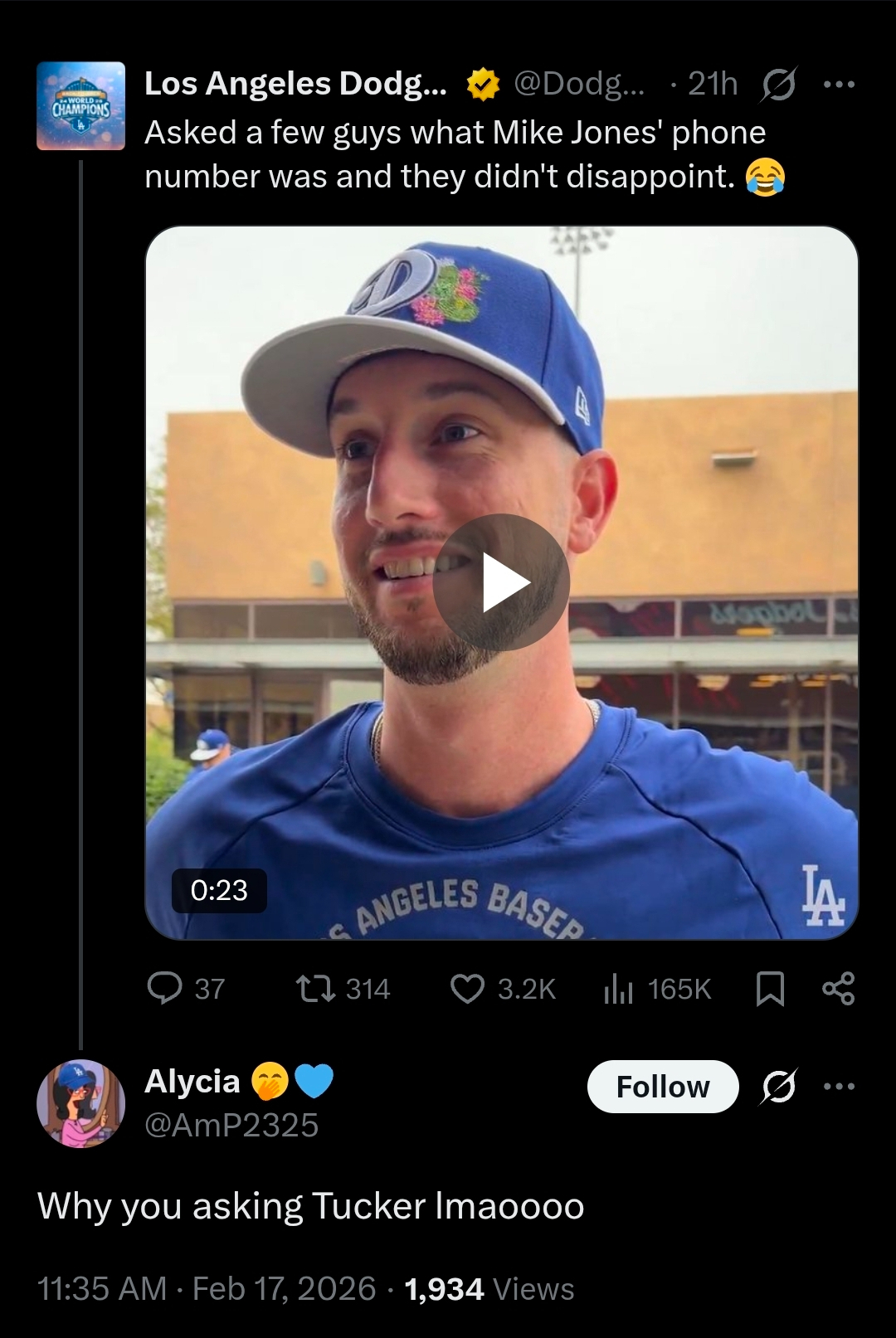896x1338 pixels.
Task: Play the Dodgers video
Action: click(x=501, y=582)
